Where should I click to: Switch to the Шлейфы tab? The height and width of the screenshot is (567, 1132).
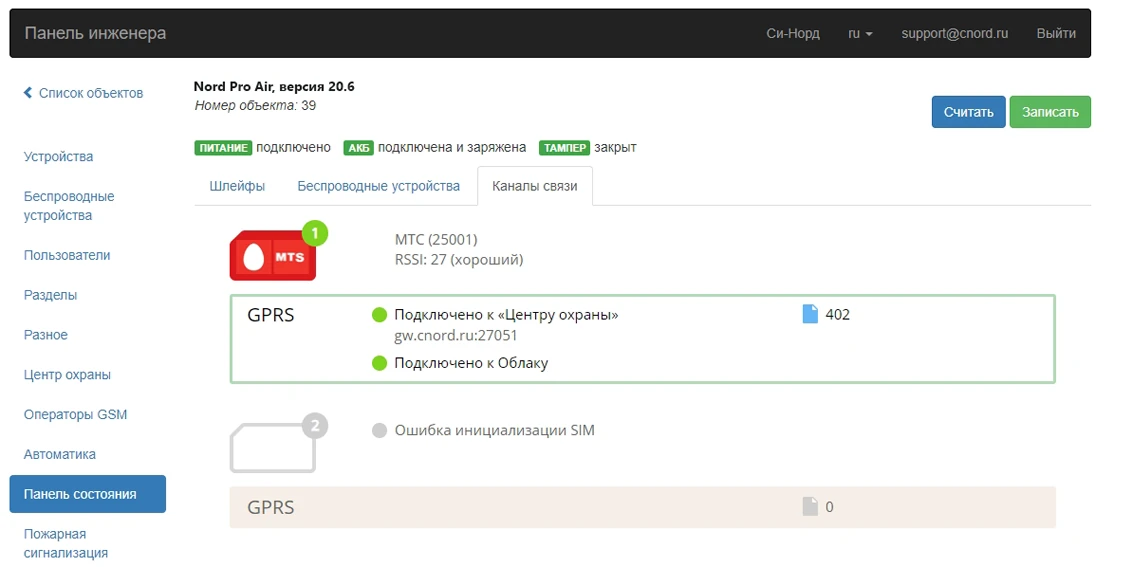[x=237, y=186]
